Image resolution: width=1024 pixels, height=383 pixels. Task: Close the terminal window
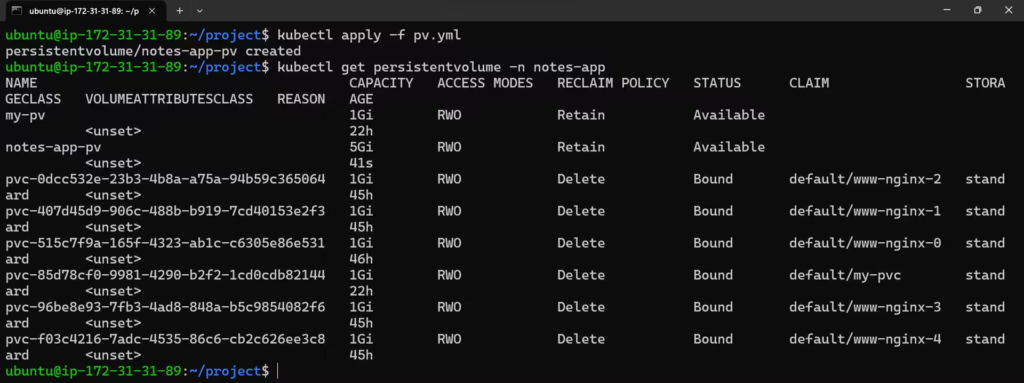[x=1008, y=10]
